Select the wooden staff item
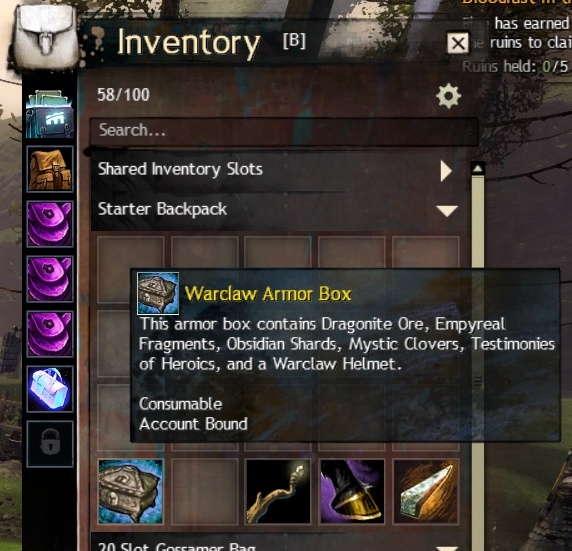 [x=278, y=491]
